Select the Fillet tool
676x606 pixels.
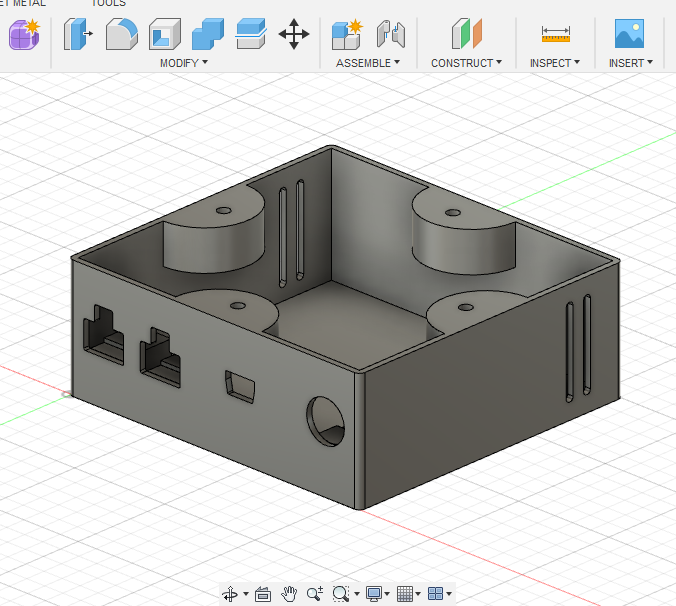122,34
